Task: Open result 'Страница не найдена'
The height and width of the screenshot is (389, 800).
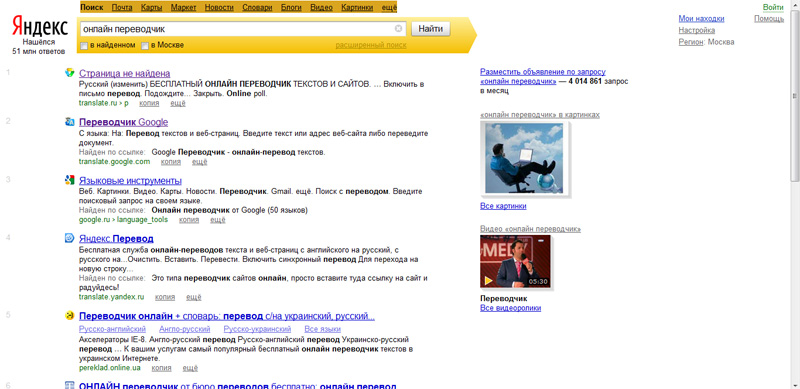Action: pyautogui.click(x=125, y=73)
